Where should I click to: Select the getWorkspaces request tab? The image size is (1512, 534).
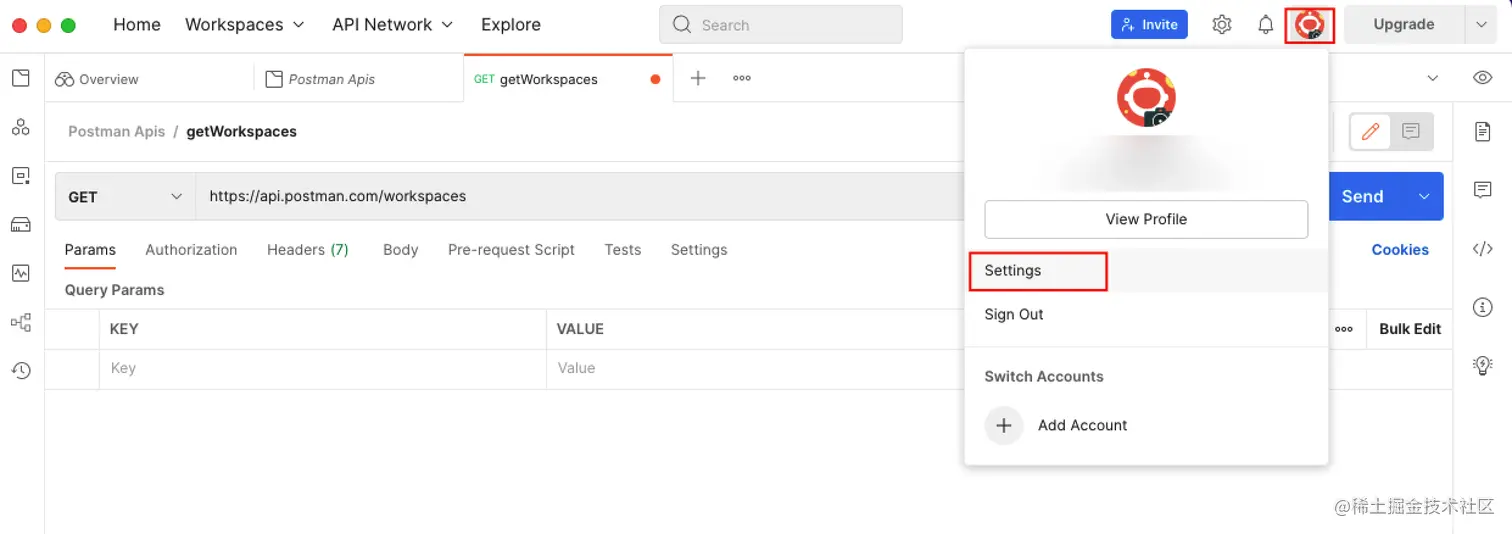point(568,79)
